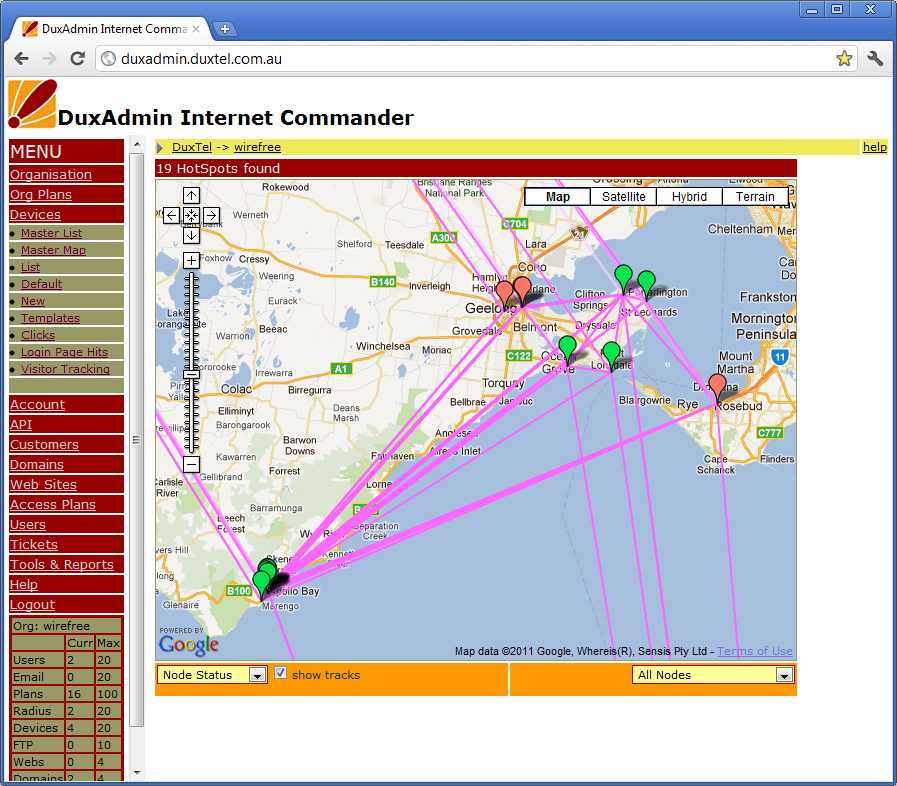Open the New device link

33,301
